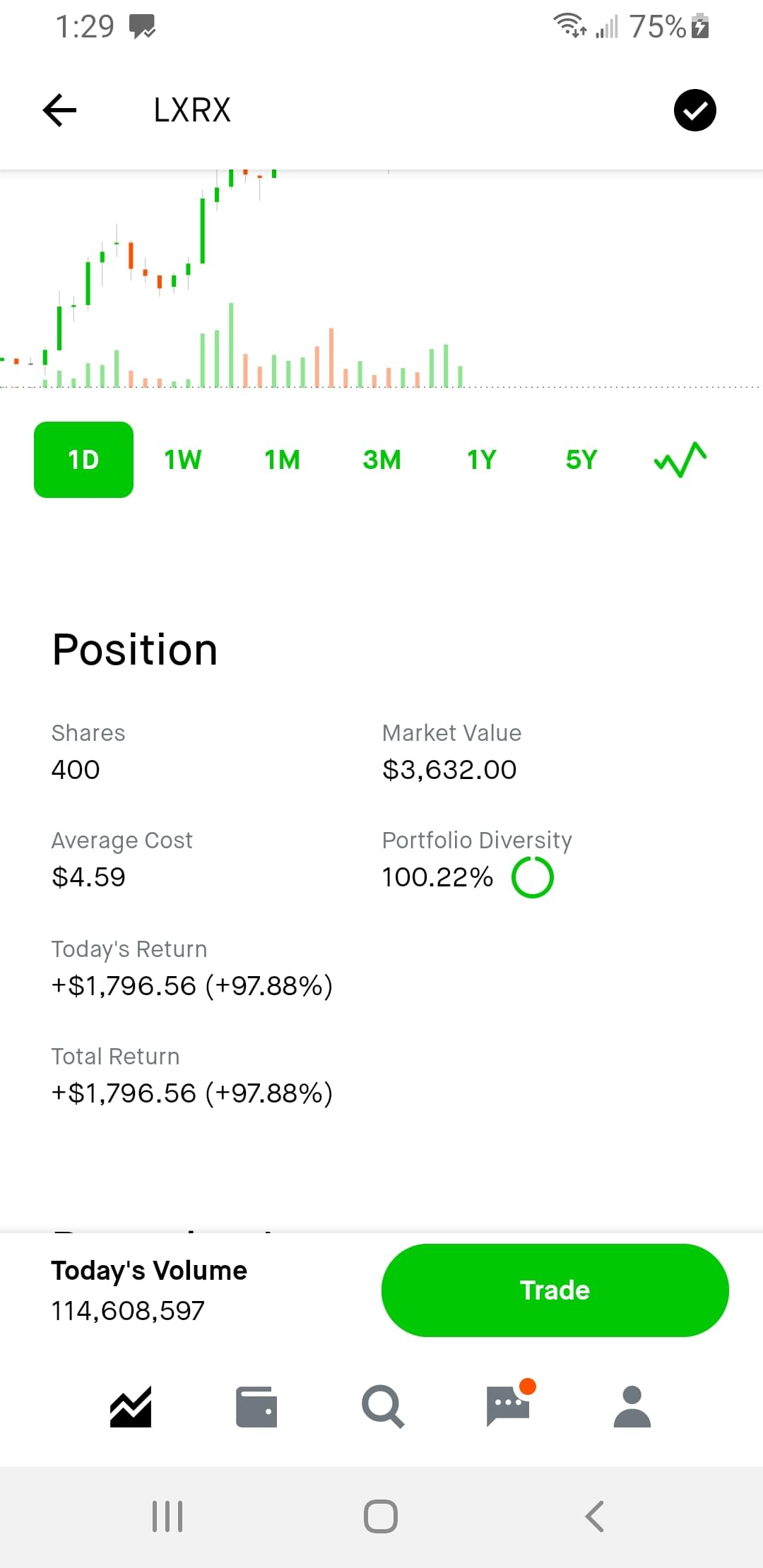Image resolution: width=763 pixels, height=1568 pixels.
Task: Switch chart to 1W range
Action: 183,460
